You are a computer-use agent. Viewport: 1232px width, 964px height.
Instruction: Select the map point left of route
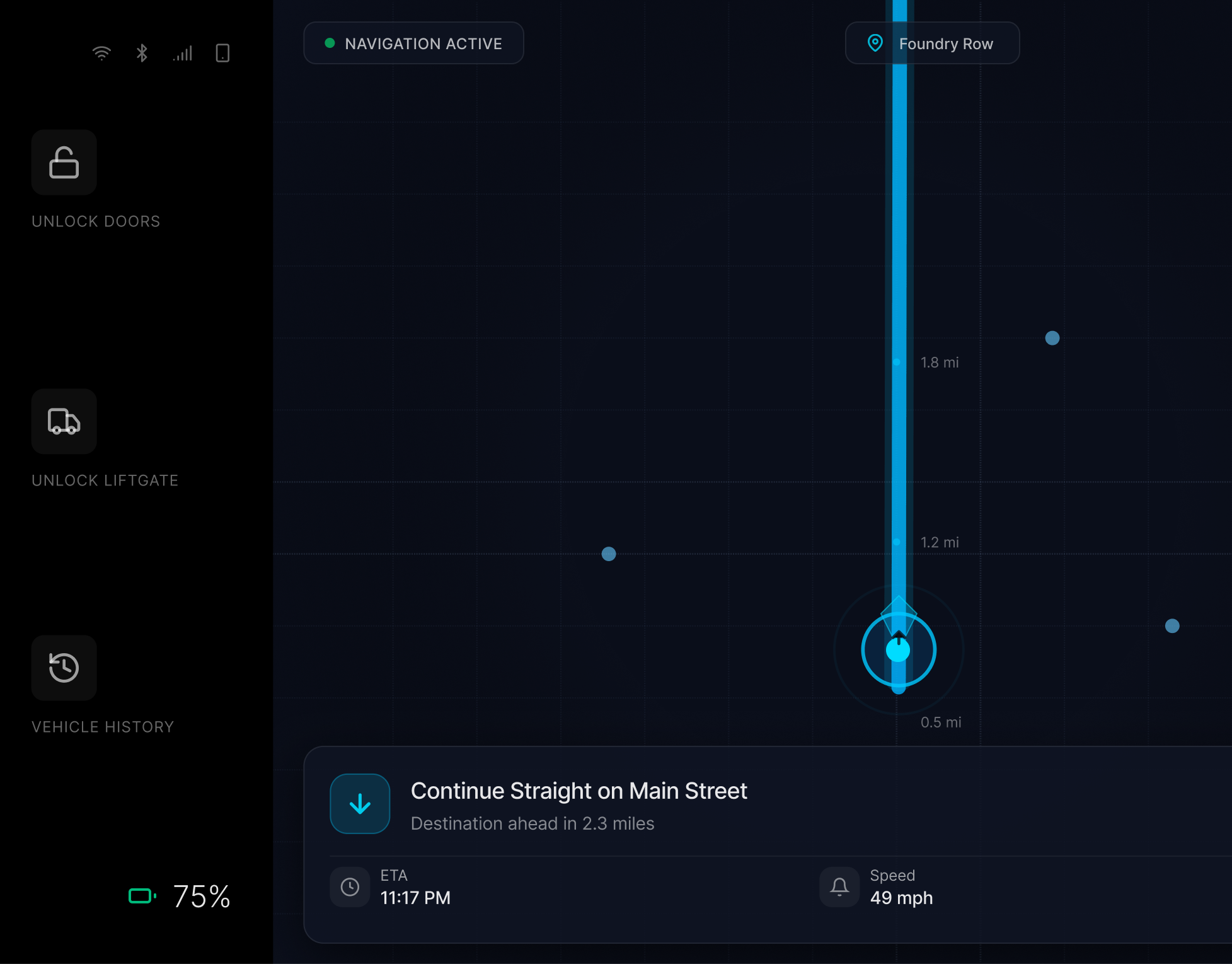click(609, 554)
